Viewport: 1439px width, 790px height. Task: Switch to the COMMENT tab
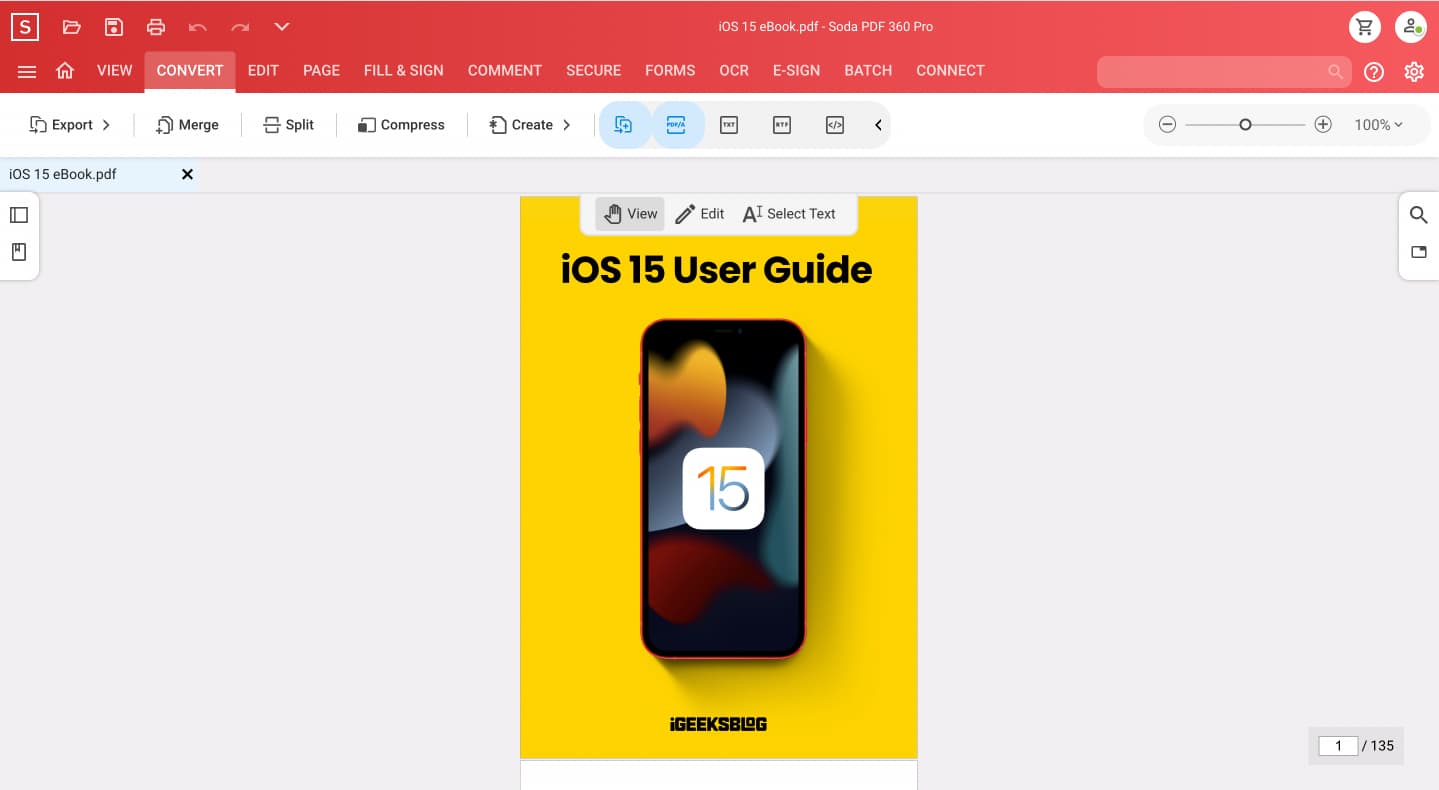[505, 71]
